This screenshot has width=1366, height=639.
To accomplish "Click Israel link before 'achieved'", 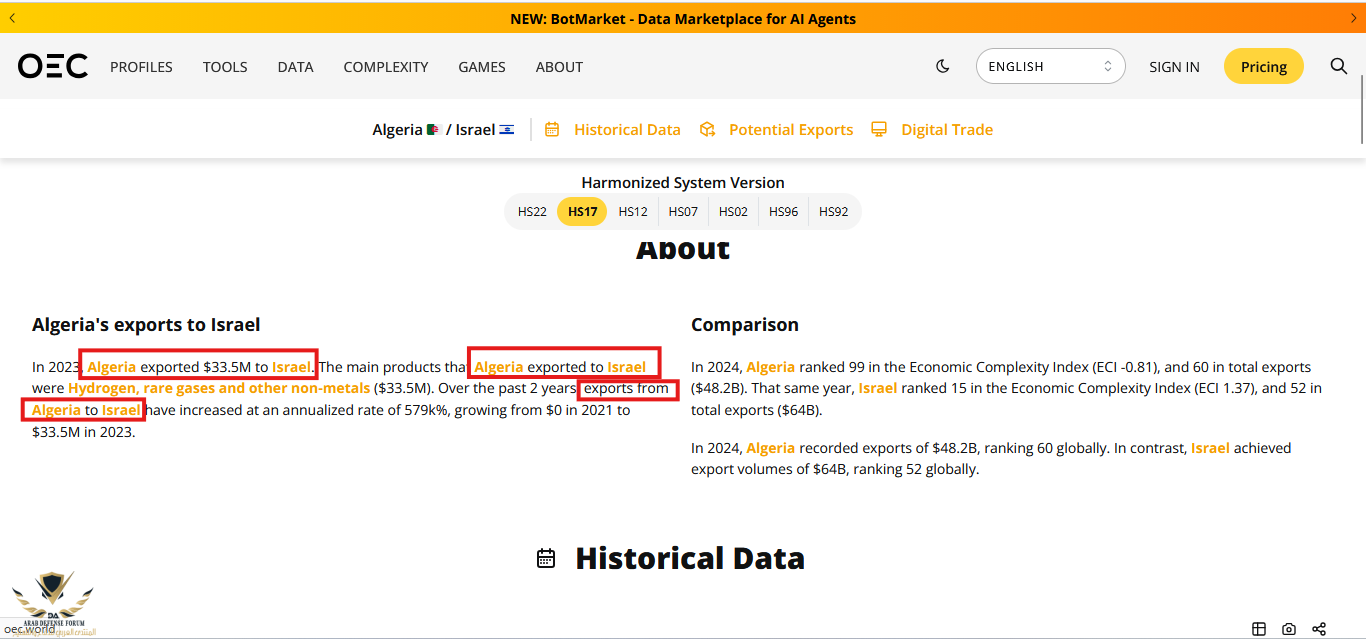I will tap(1210, 448).
